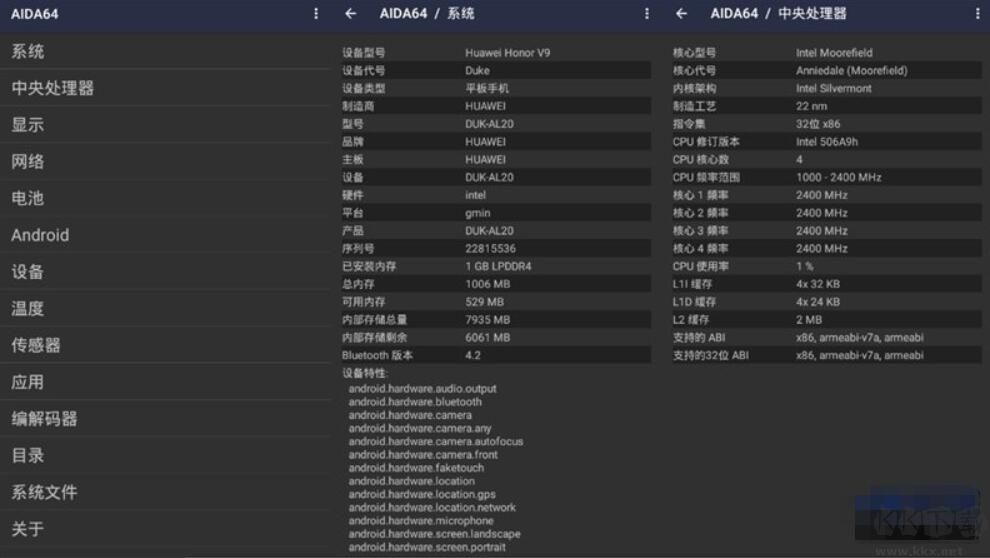The height and width of the screenshot is (558, 990).
Task: Select android.hardware.bluetooth feature line
Action: click(415, 401)
